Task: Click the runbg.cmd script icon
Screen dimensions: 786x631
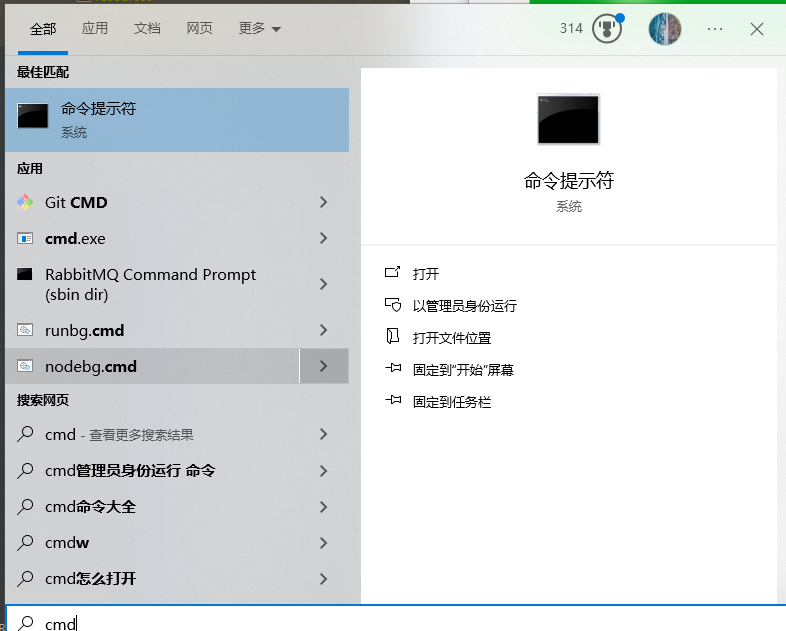Action: pyautogui.click(x=26, y=330)
